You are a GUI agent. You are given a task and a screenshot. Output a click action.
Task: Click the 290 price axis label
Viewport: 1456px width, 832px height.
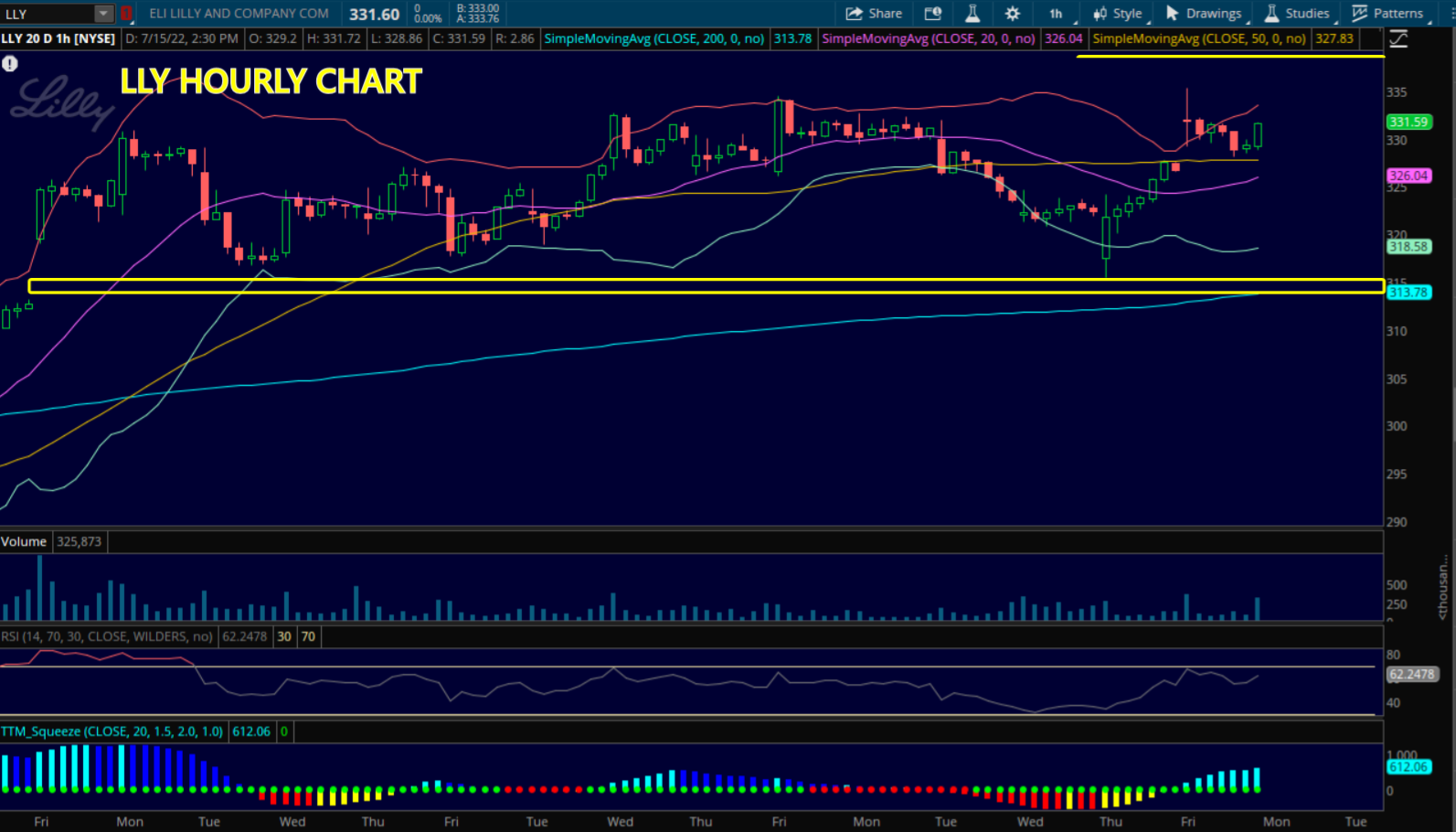click(x=1397, y=522)
